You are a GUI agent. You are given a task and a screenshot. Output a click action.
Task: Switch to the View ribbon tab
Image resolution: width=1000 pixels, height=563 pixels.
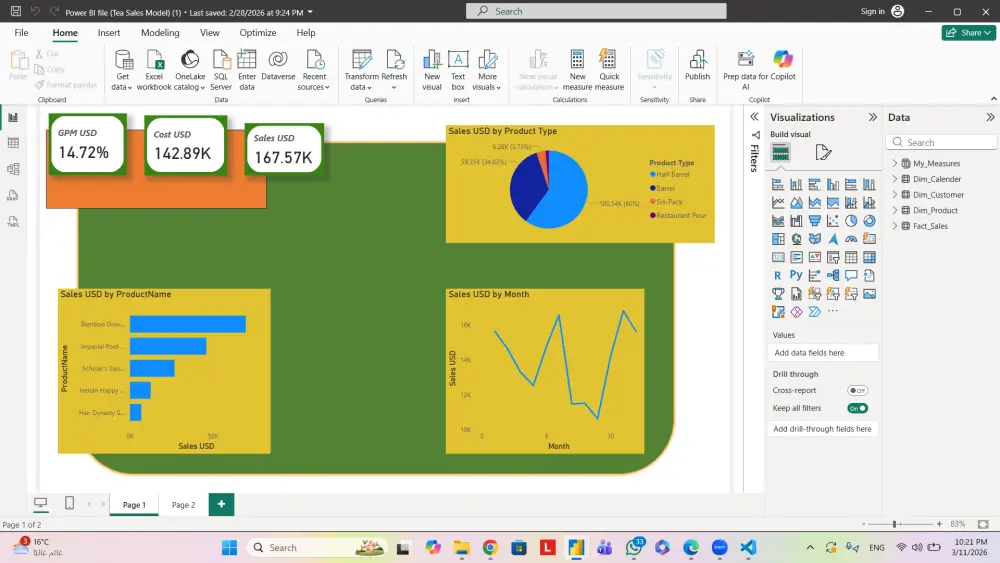coord(209,33)
